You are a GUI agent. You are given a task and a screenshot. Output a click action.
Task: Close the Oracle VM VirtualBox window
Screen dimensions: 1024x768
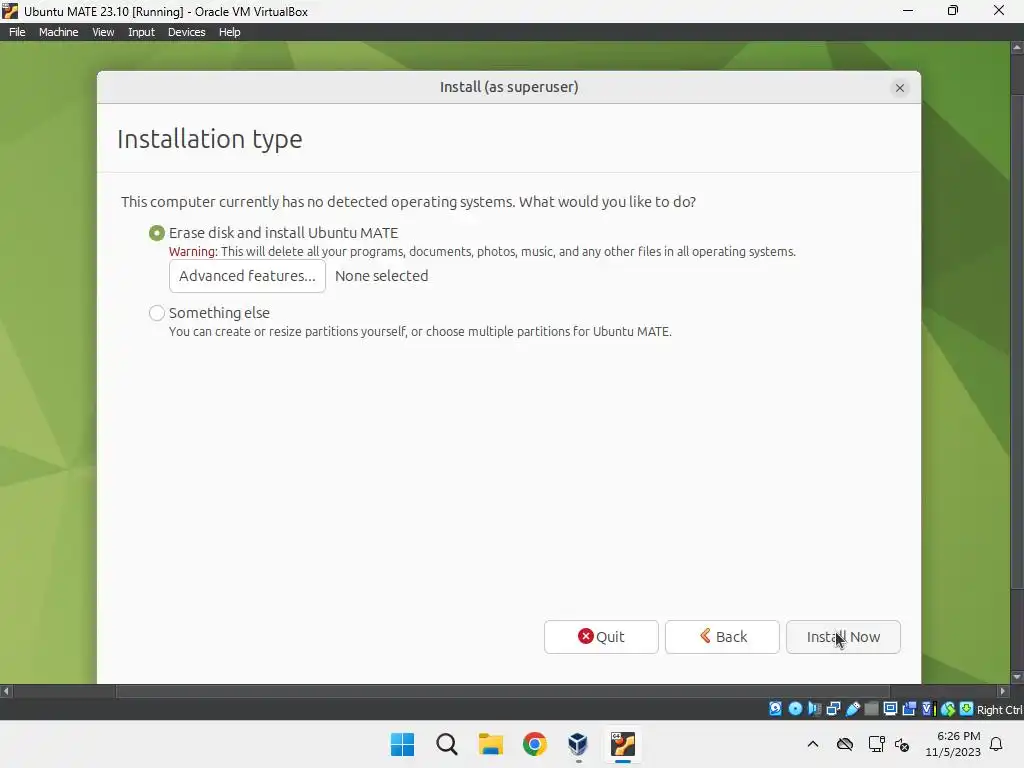999,10
